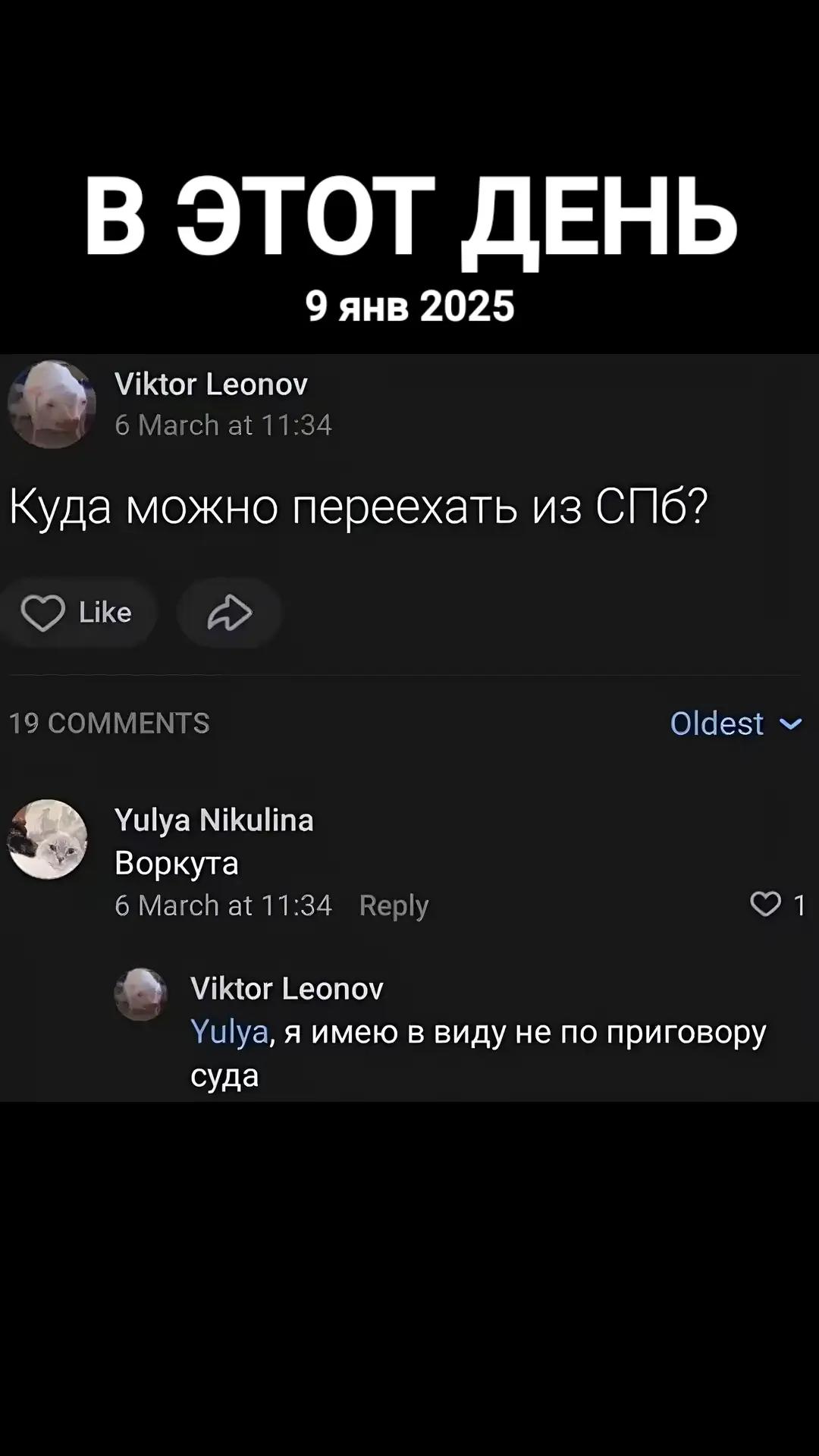Open the post timestamp 6 March at 11:34
Screen dimensions: 819x1456
[x=223, y=425]
